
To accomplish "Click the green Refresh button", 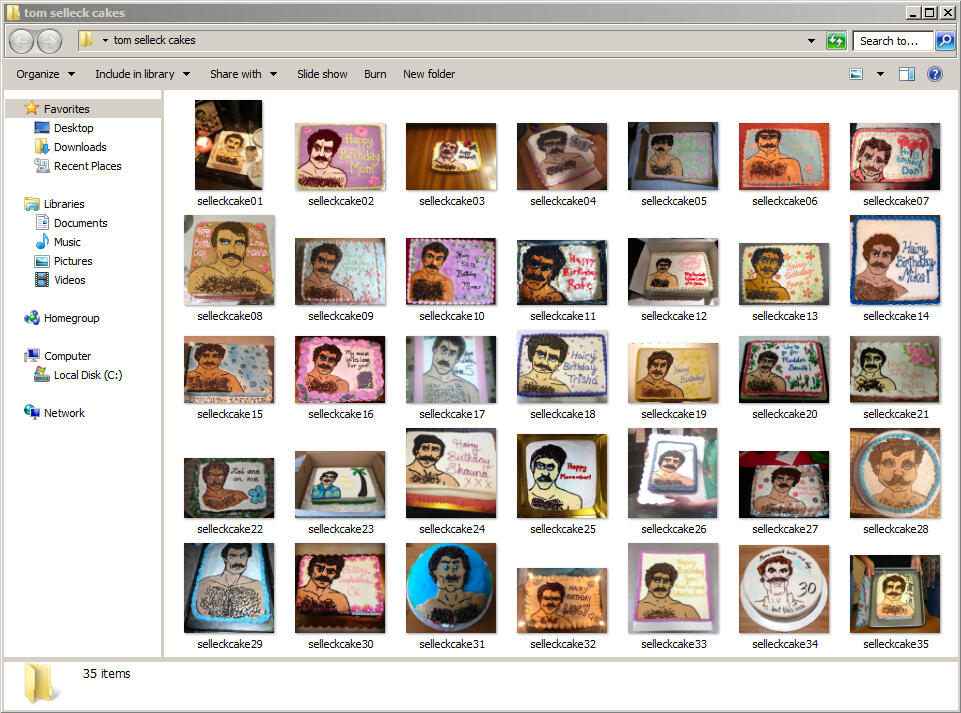I will tap(836, 41).
